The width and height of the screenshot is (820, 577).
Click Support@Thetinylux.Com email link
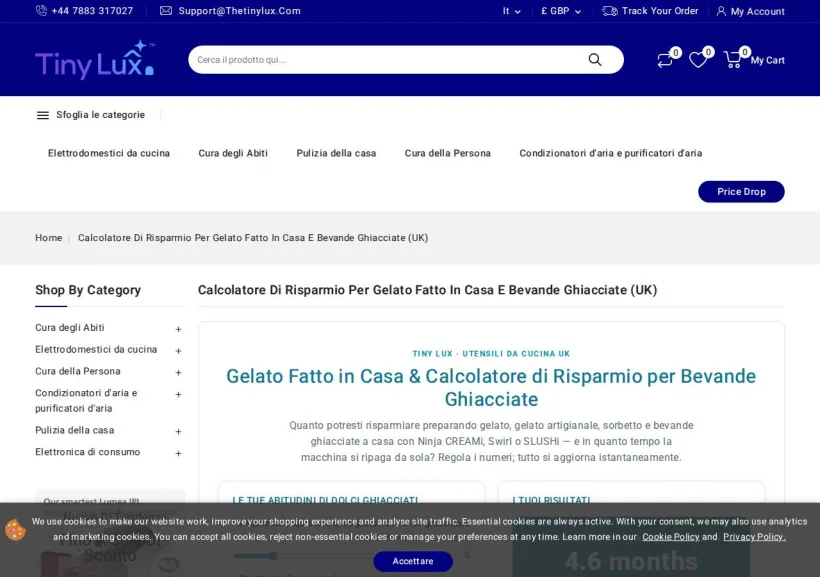pos(240,11)
